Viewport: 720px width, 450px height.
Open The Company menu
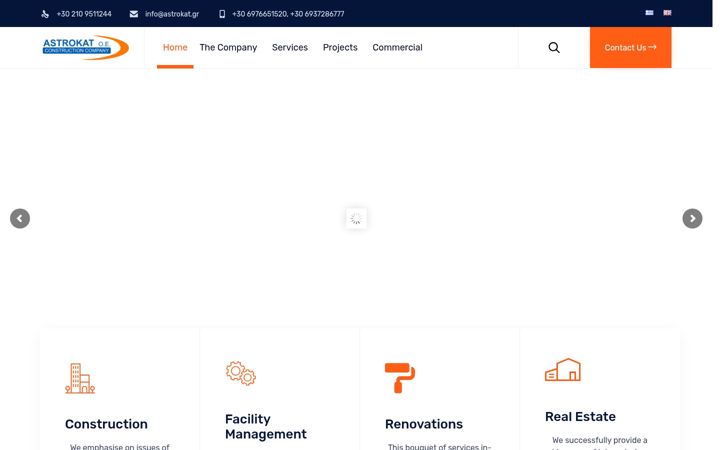tap(228, 47)
